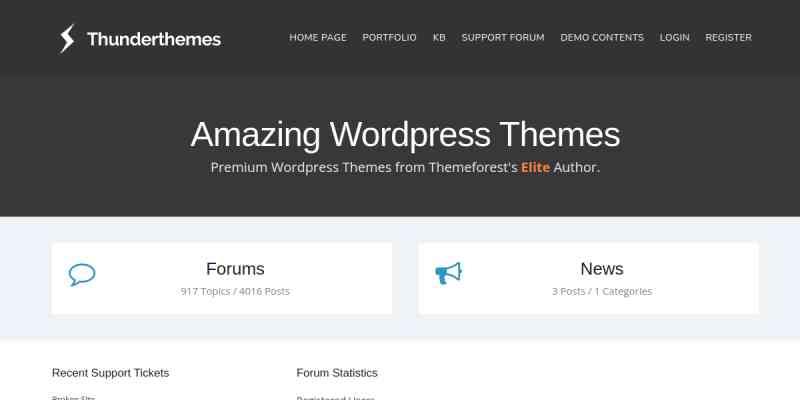Click the 3 Posts / 1 Categories text
The image size is (800, 400).
tap(601, 292)
